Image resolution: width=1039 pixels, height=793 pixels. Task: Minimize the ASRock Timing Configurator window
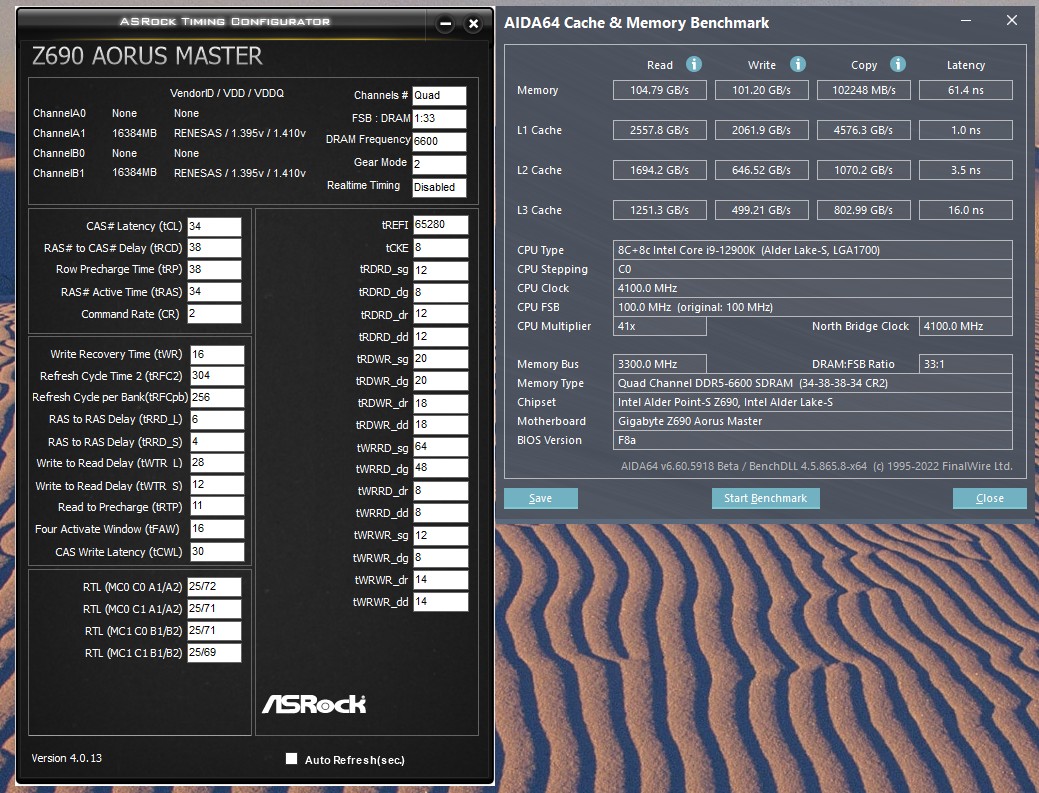(445, 24)
